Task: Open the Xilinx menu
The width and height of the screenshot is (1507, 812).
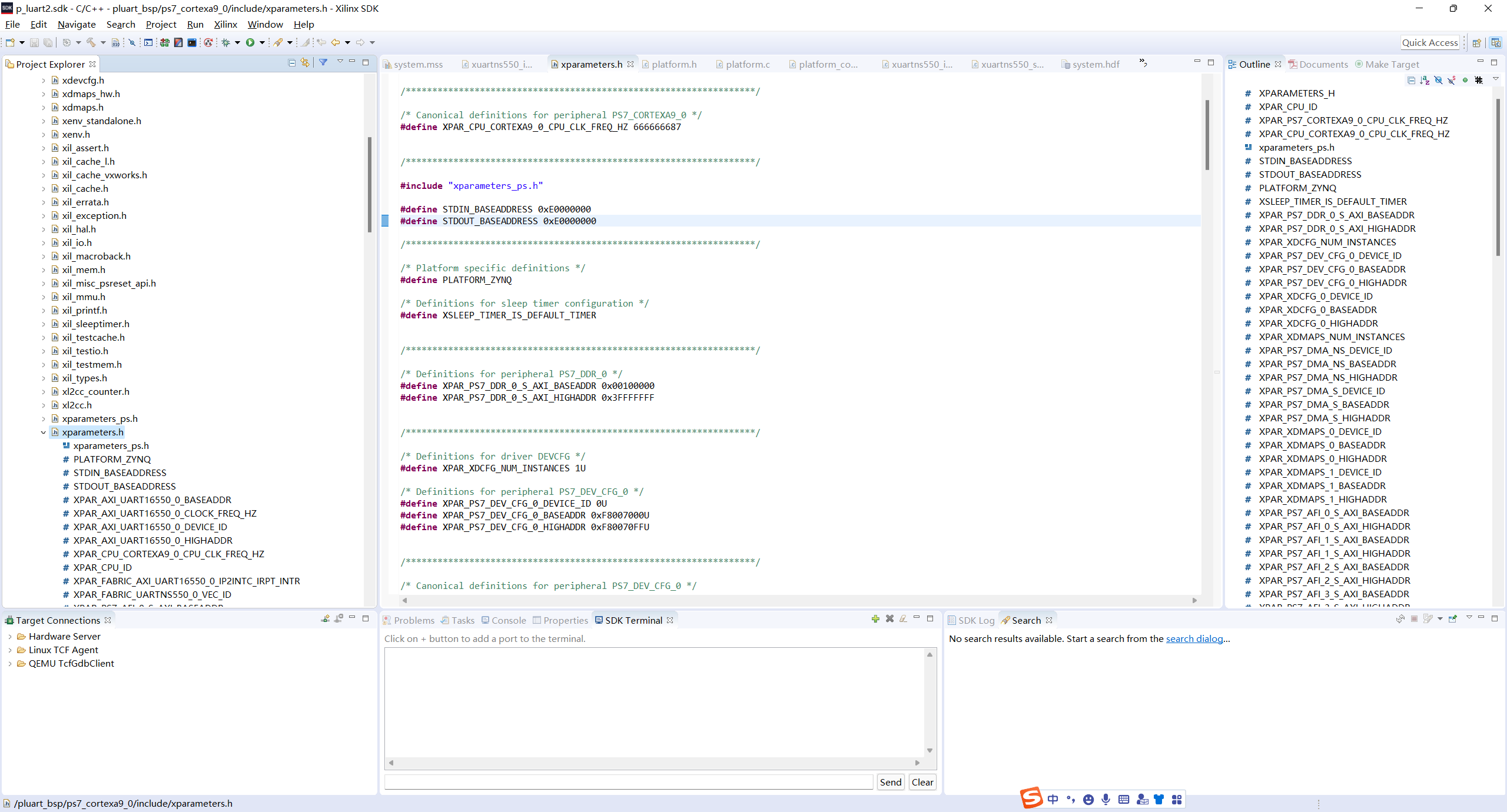Action: 225,24
